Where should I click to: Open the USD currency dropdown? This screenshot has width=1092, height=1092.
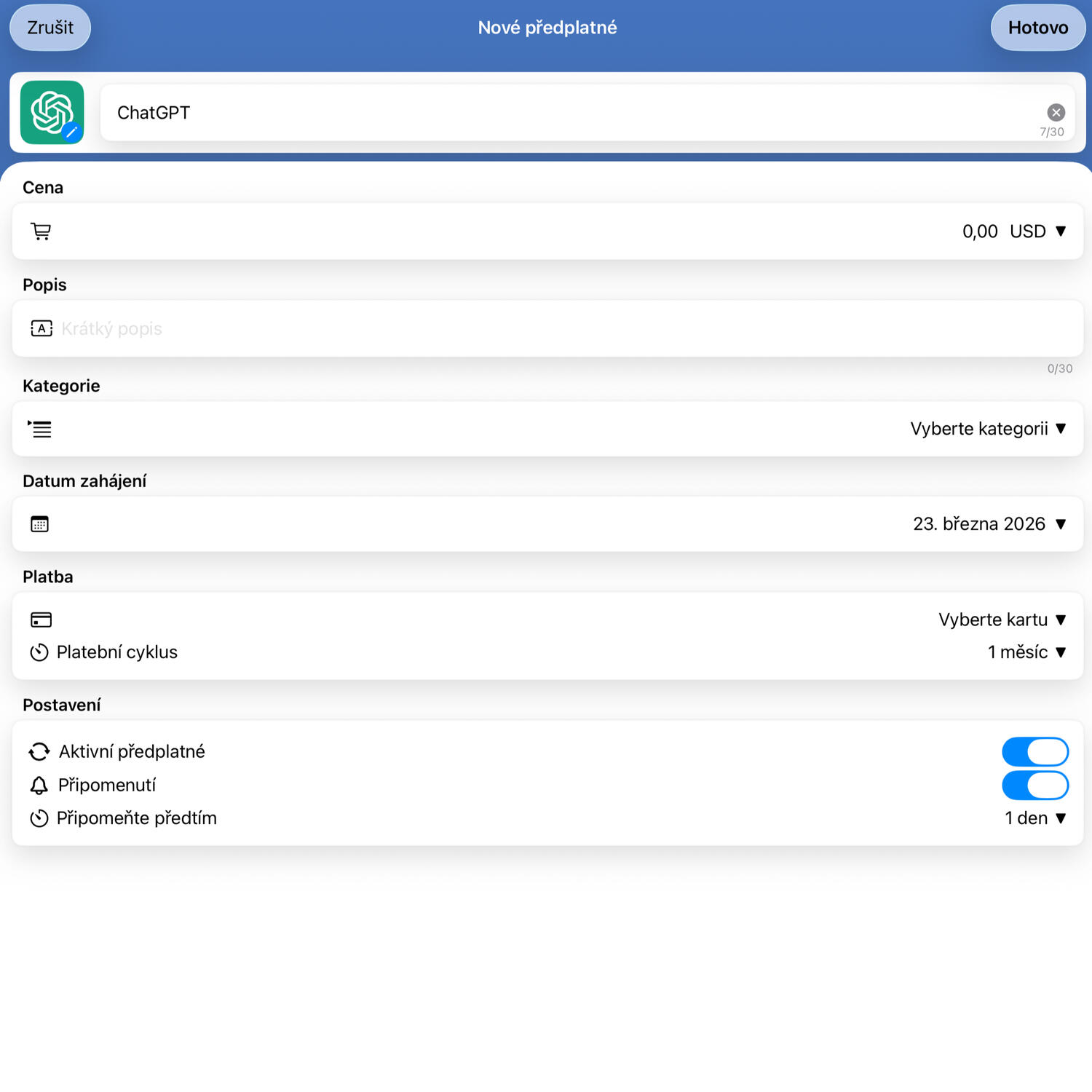[x=1037, y=232]
